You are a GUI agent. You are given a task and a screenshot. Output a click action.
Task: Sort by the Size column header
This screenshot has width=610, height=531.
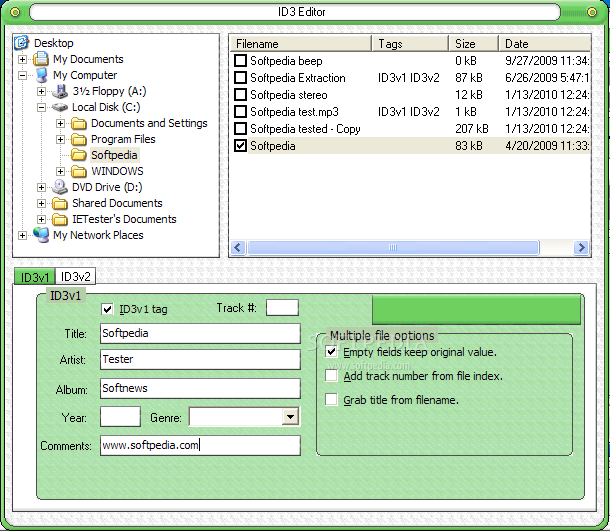coord(474,43)
